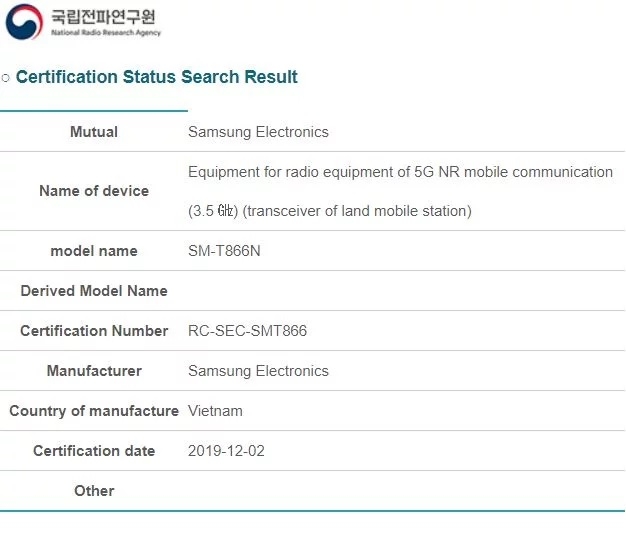Click the bullet circle before the heading

coord(6,77)
